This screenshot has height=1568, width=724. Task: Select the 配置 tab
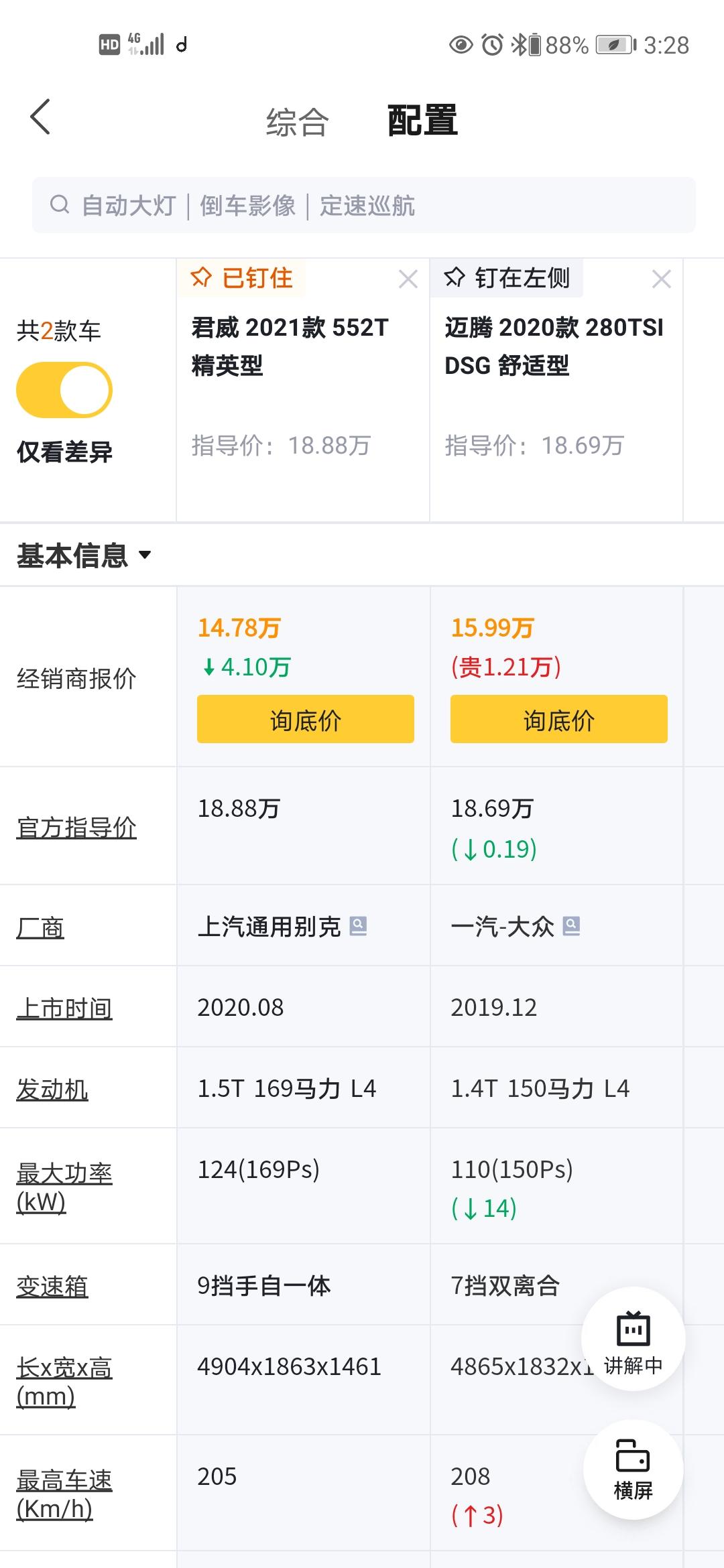coord(422,121)
